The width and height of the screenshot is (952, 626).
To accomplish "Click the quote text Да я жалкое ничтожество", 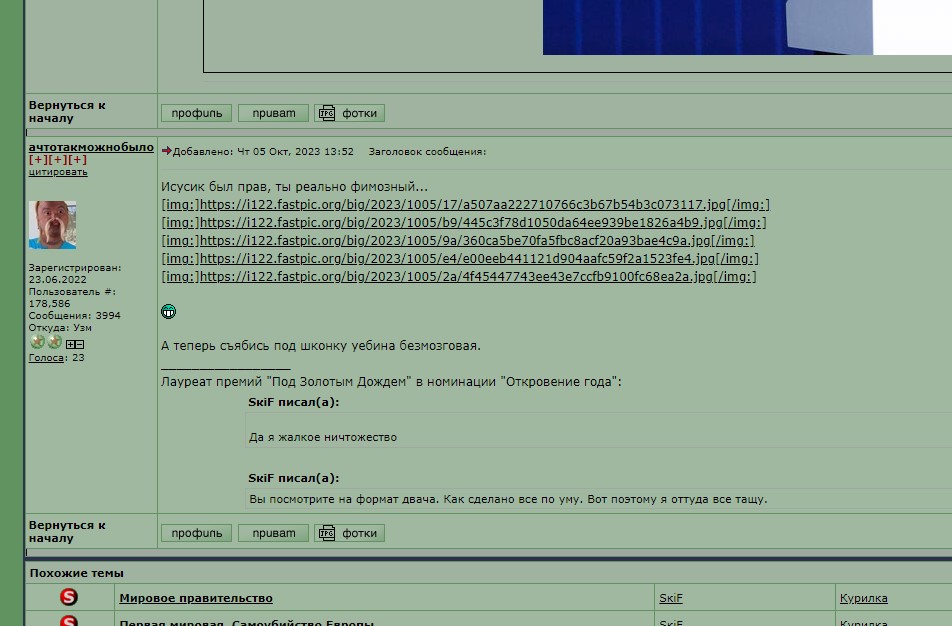I will tap(323, 437).
